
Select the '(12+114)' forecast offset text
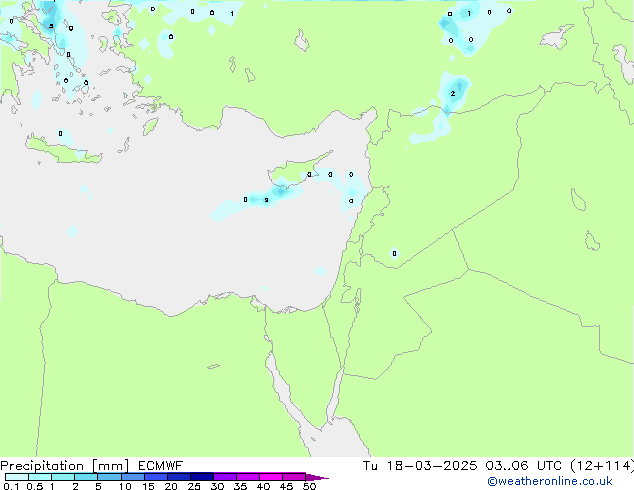click(602, 466)
